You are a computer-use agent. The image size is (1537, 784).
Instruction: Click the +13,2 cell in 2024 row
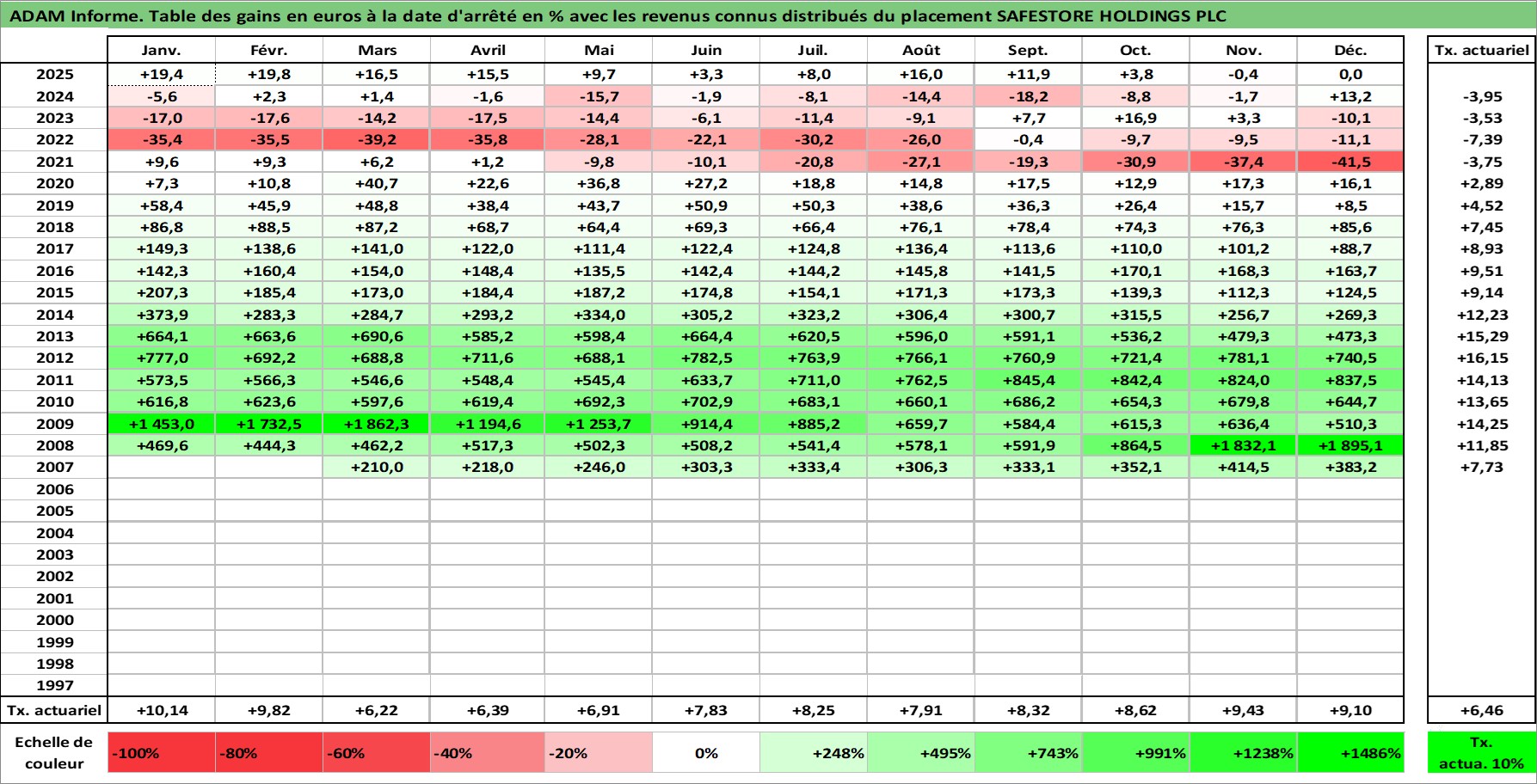(1350, 97)
